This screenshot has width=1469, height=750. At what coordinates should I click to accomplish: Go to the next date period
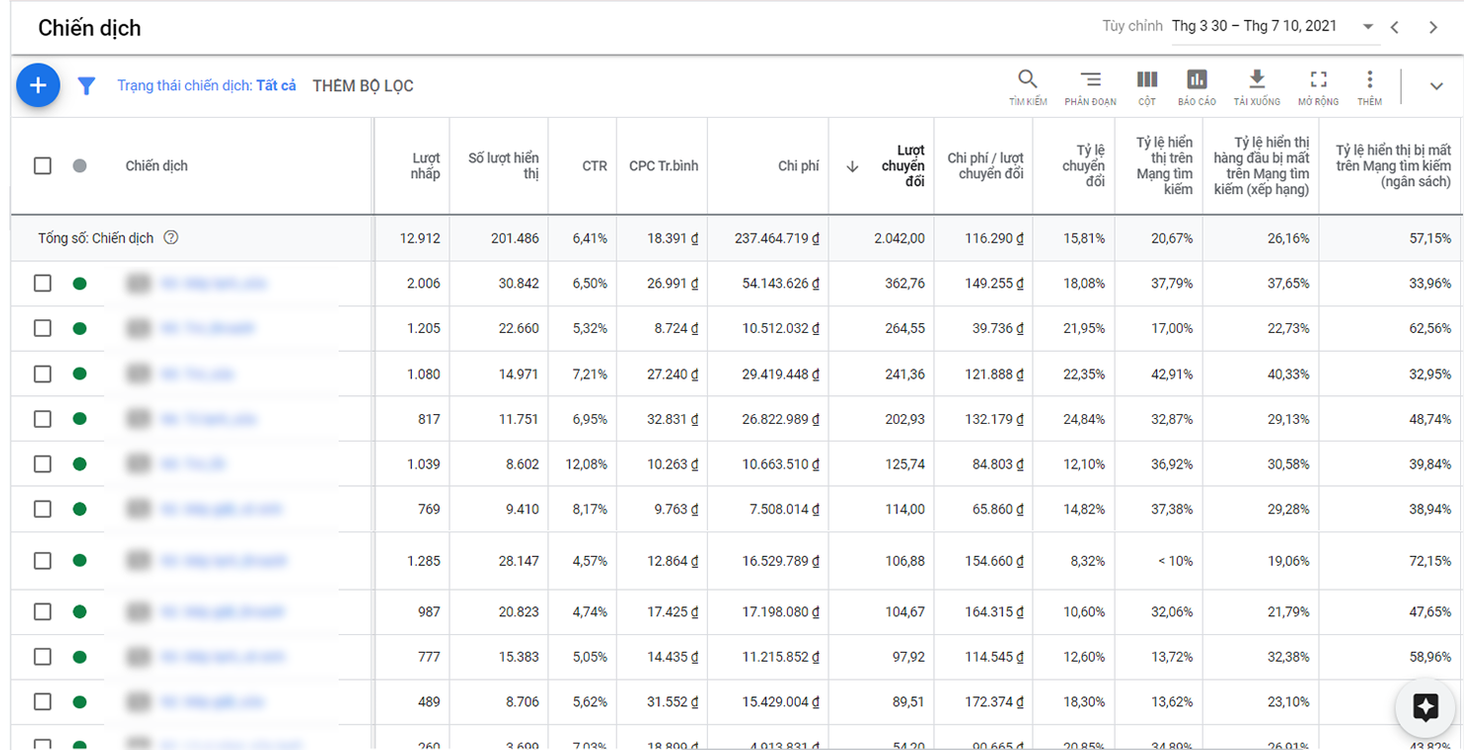tap(1433, 27)
